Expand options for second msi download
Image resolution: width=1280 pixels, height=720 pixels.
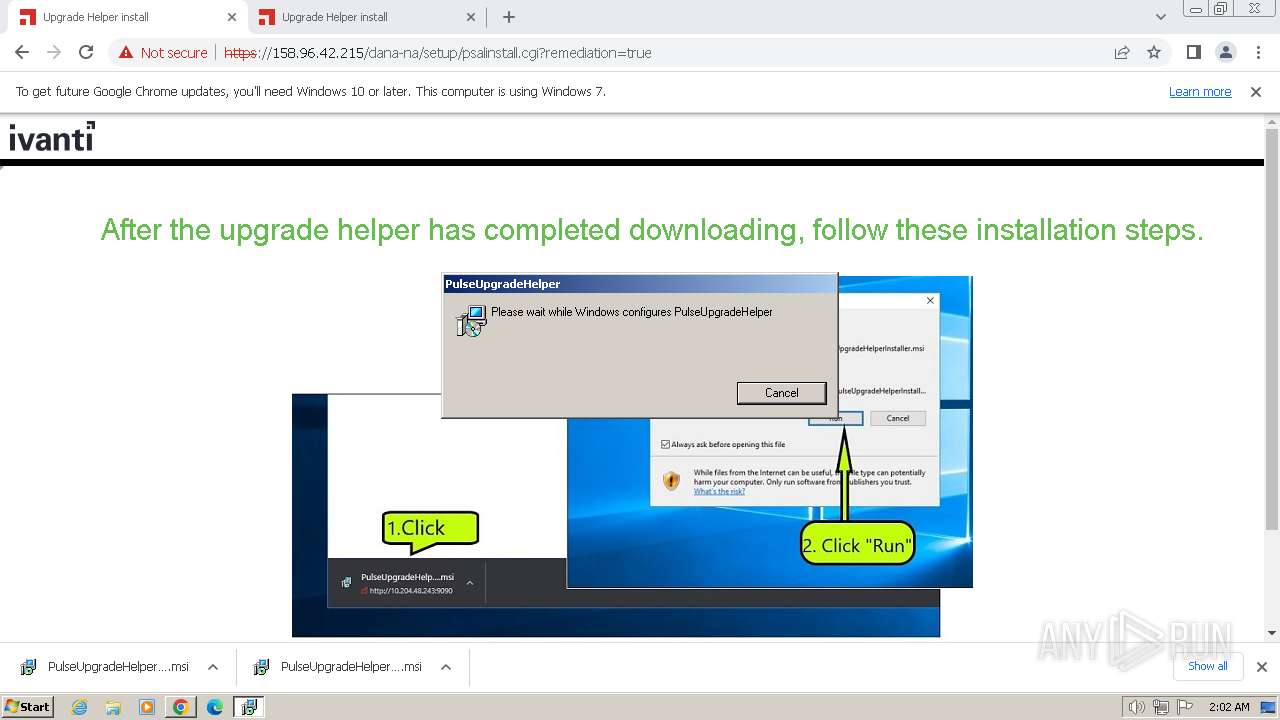click(445, 667)
